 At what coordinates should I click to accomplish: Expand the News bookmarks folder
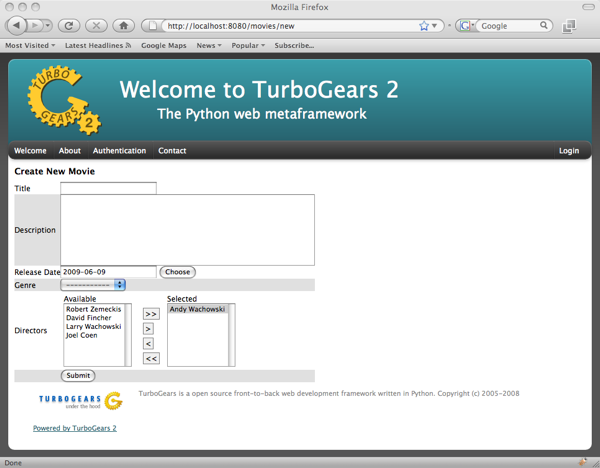209,45
